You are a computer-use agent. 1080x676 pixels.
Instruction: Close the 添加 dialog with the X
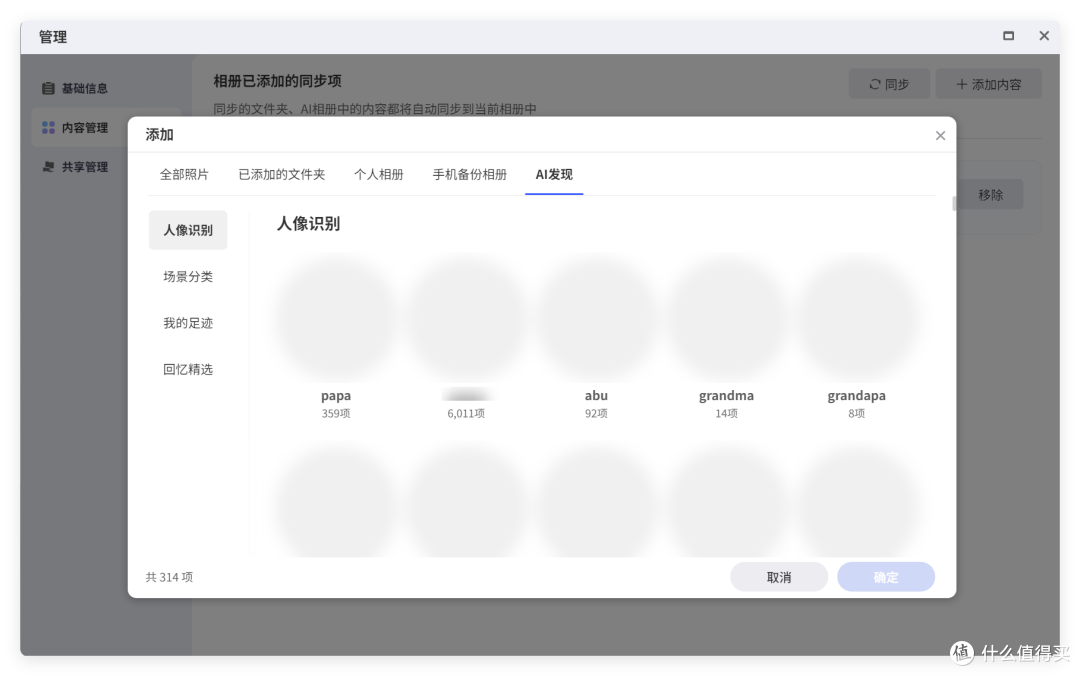click(x=940, y=136)
